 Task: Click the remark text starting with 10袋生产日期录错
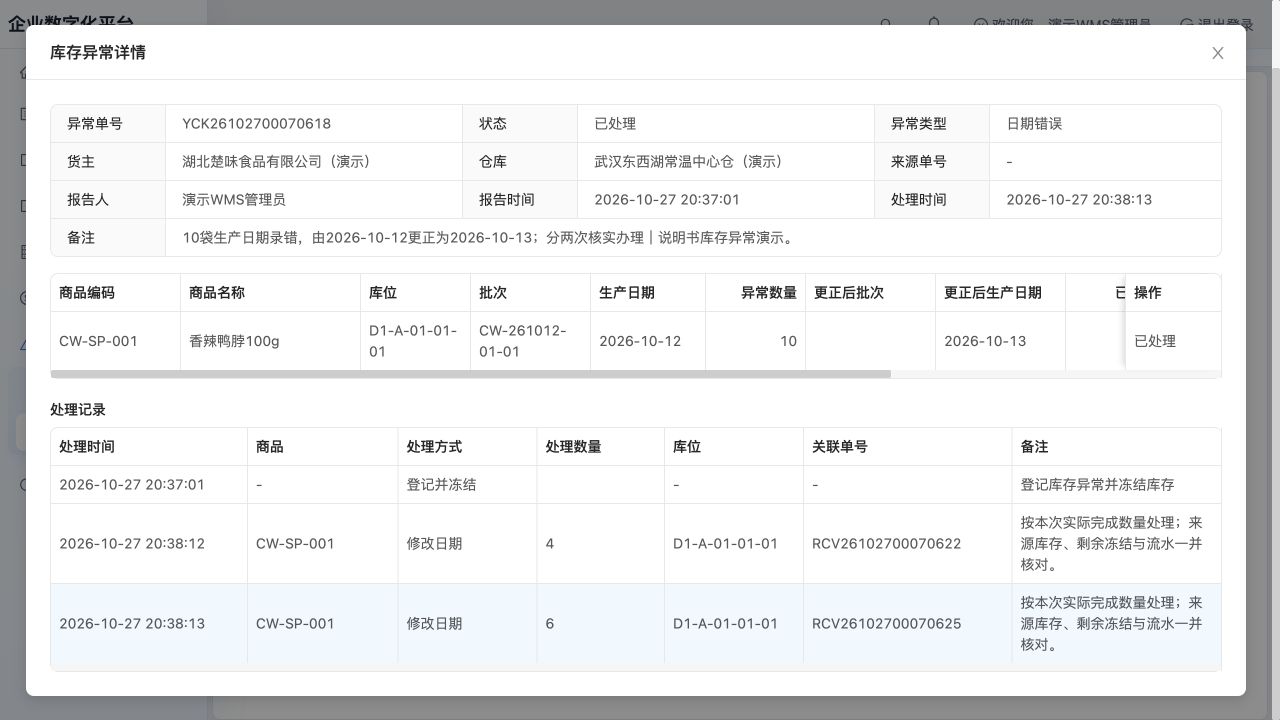tap(489, 238)
